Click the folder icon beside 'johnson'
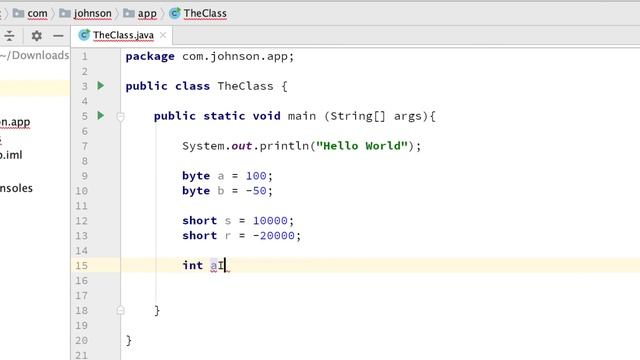640x360 pixels. pyautogui.click(x=65, y=13)
